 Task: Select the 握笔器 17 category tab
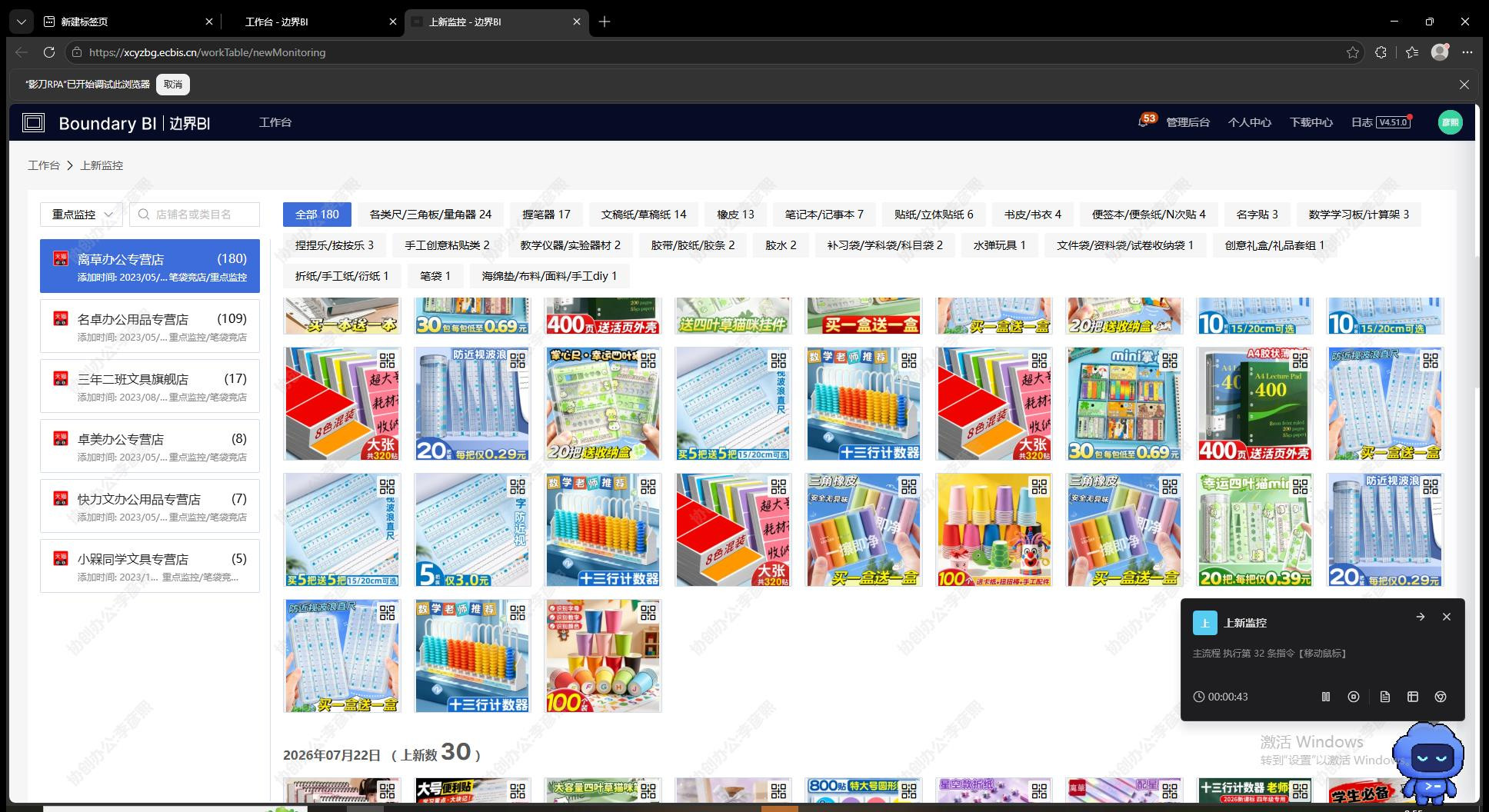(546, 215)
